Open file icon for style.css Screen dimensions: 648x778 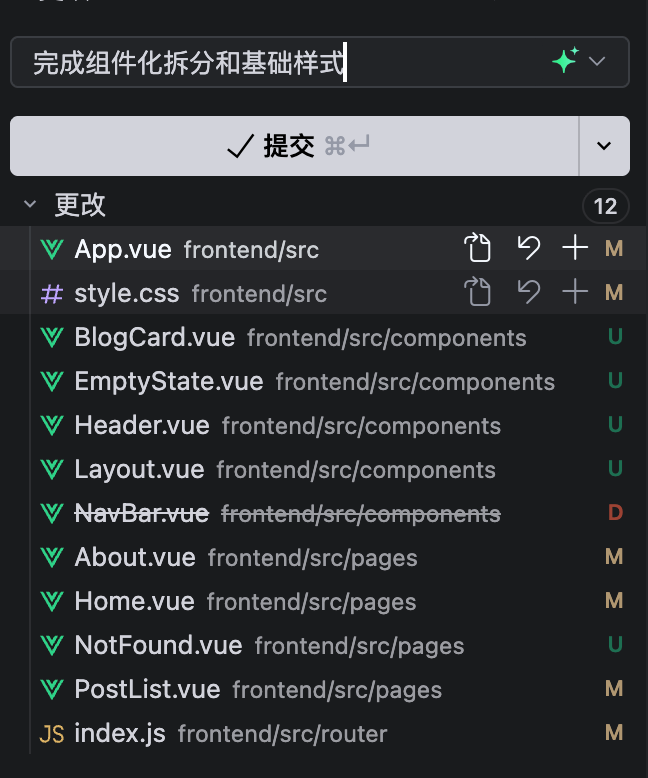[x=477, y=291]
